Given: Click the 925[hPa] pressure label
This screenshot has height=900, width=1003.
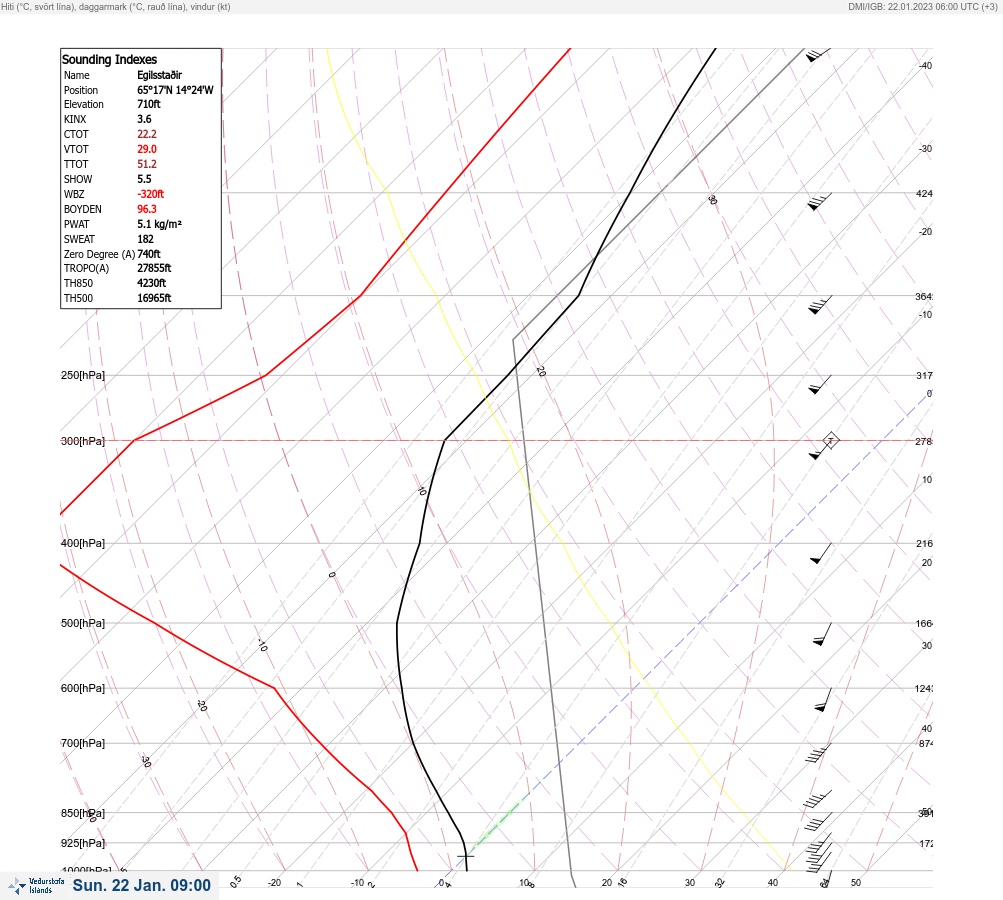Looking at the screenshot, I should [83, 843].
